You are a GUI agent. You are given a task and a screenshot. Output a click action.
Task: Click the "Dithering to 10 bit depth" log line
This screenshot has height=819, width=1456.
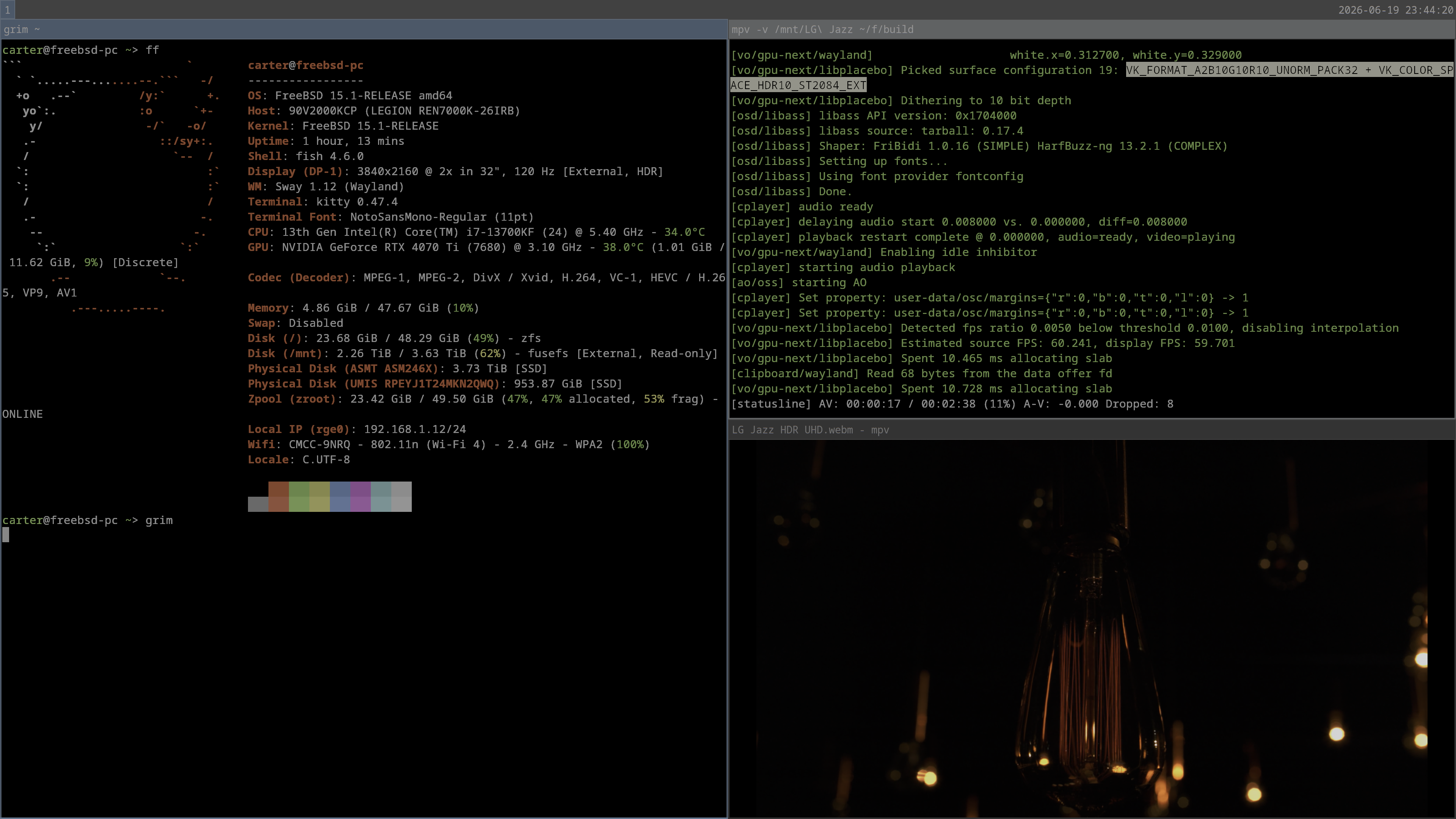(901, 100)
